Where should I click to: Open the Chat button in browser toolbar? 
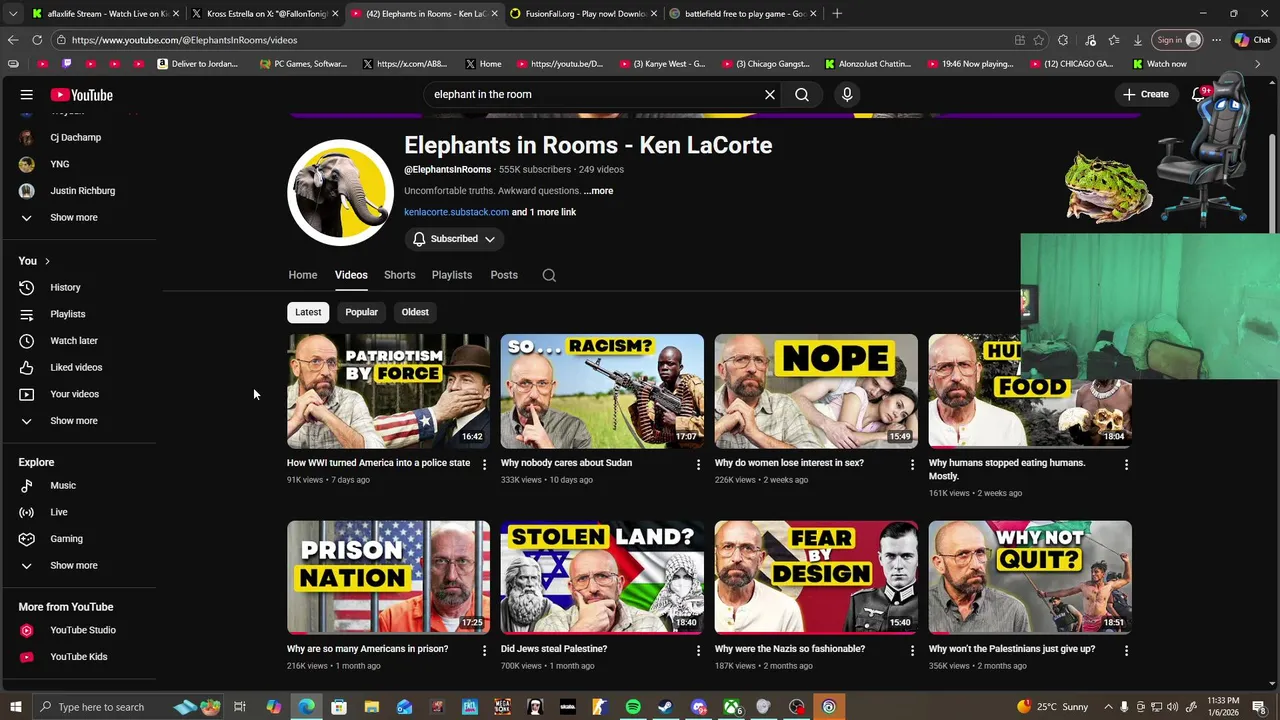[x=1252, y=40]
